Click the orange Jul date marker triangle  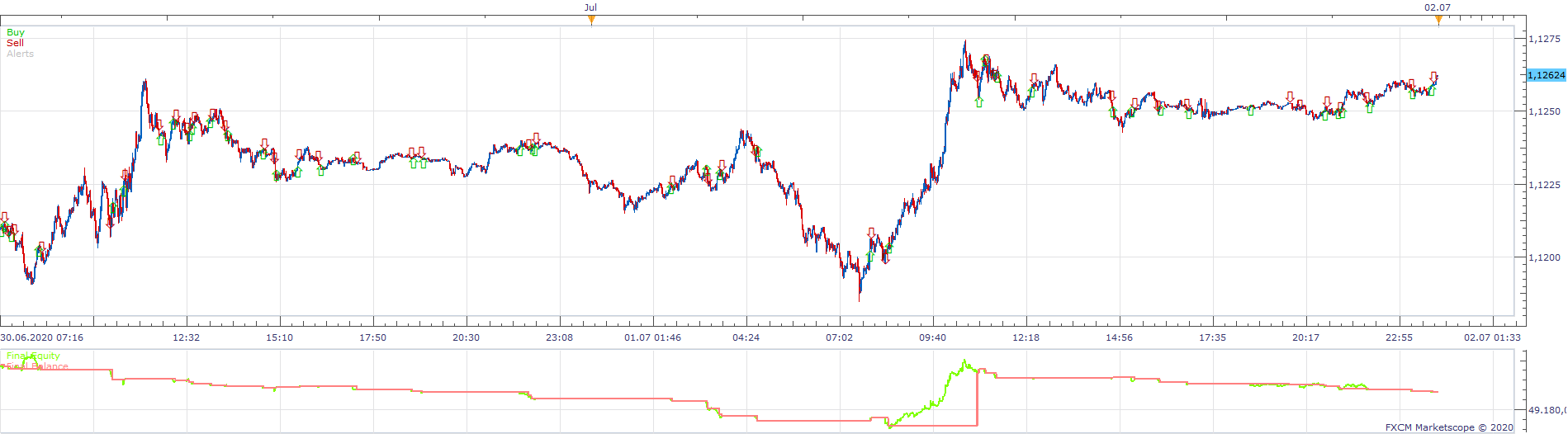tap(591, 21)
